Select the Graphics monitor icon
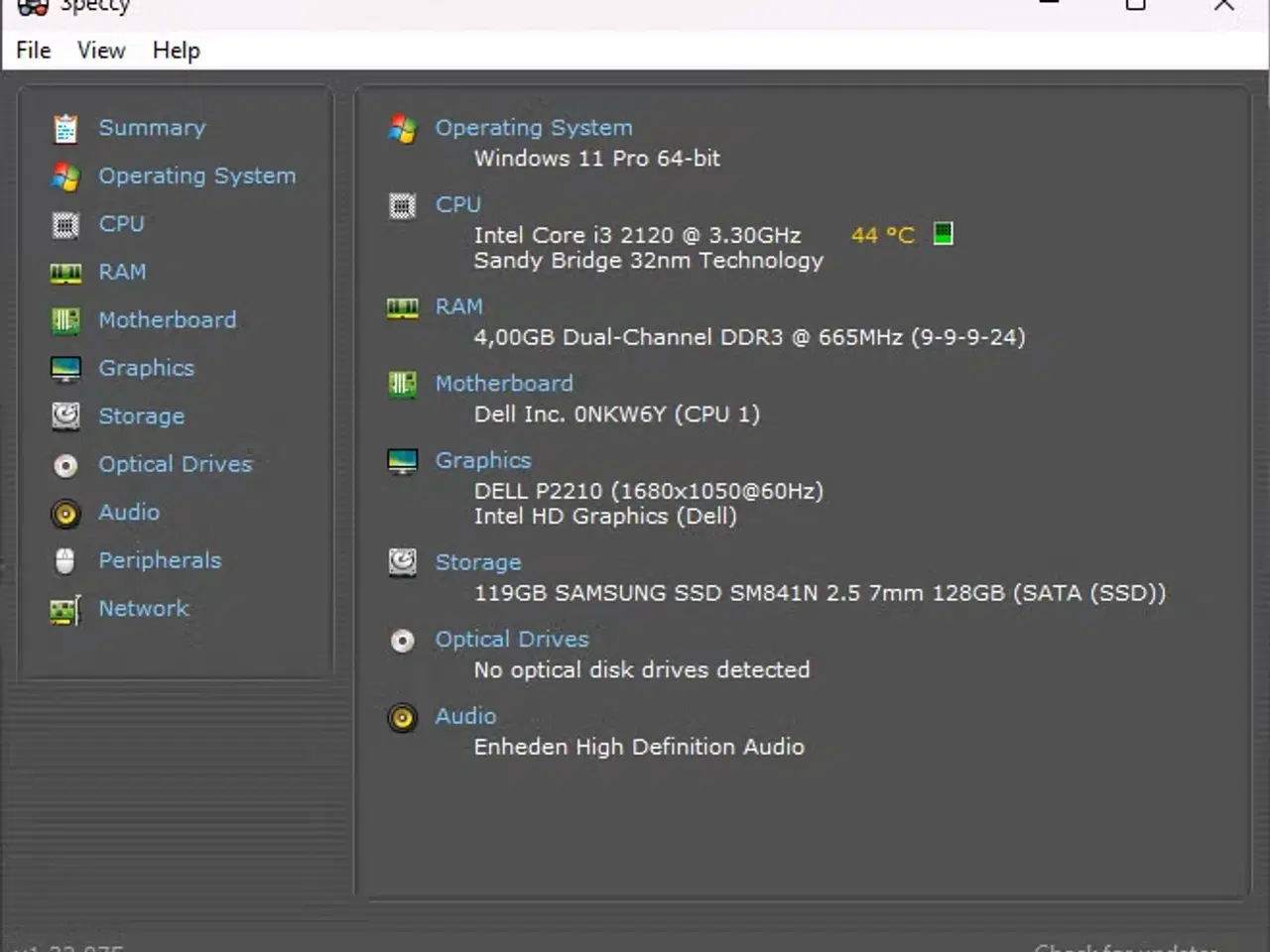Viewport: 1270px width, 952px height. click(x=65, y=367)
